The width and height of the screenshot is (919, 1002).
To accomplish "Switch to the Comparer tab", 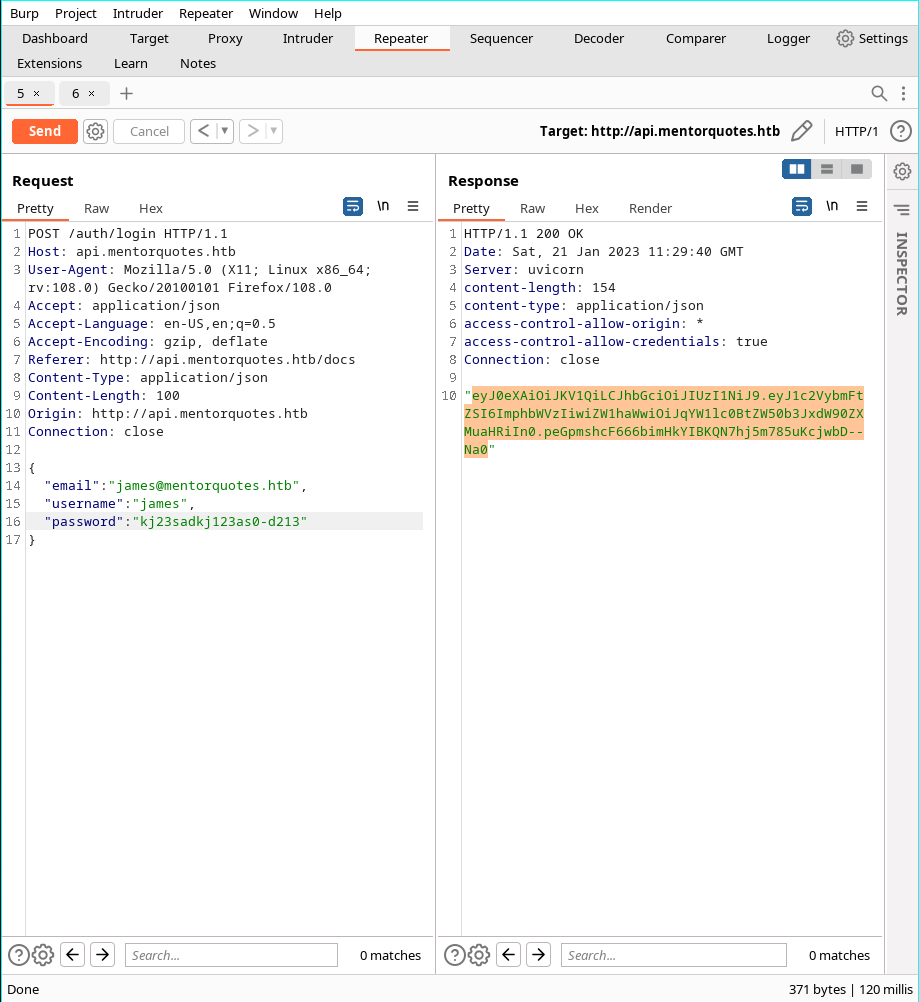I will coord(696,38).
